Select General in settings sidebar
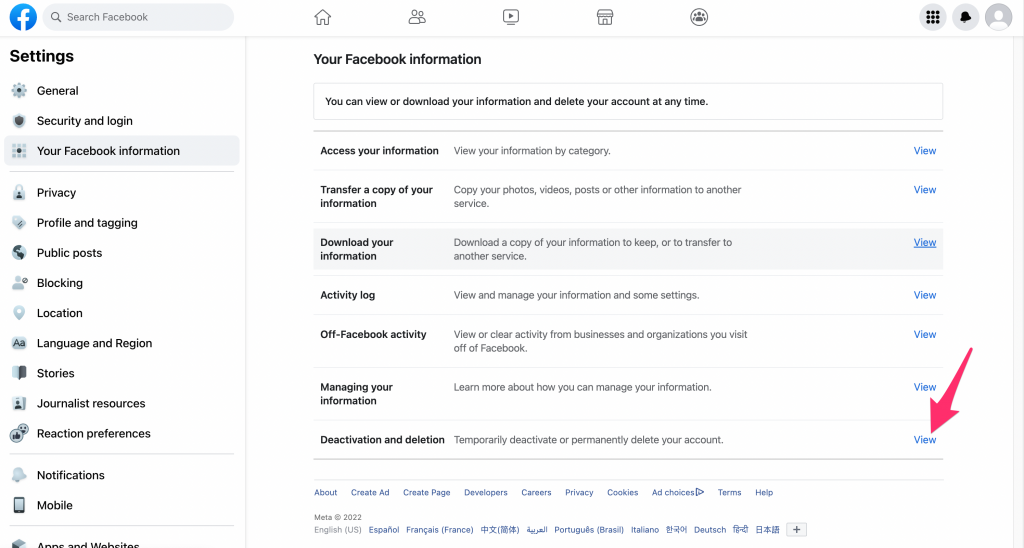 pos(57,91)
